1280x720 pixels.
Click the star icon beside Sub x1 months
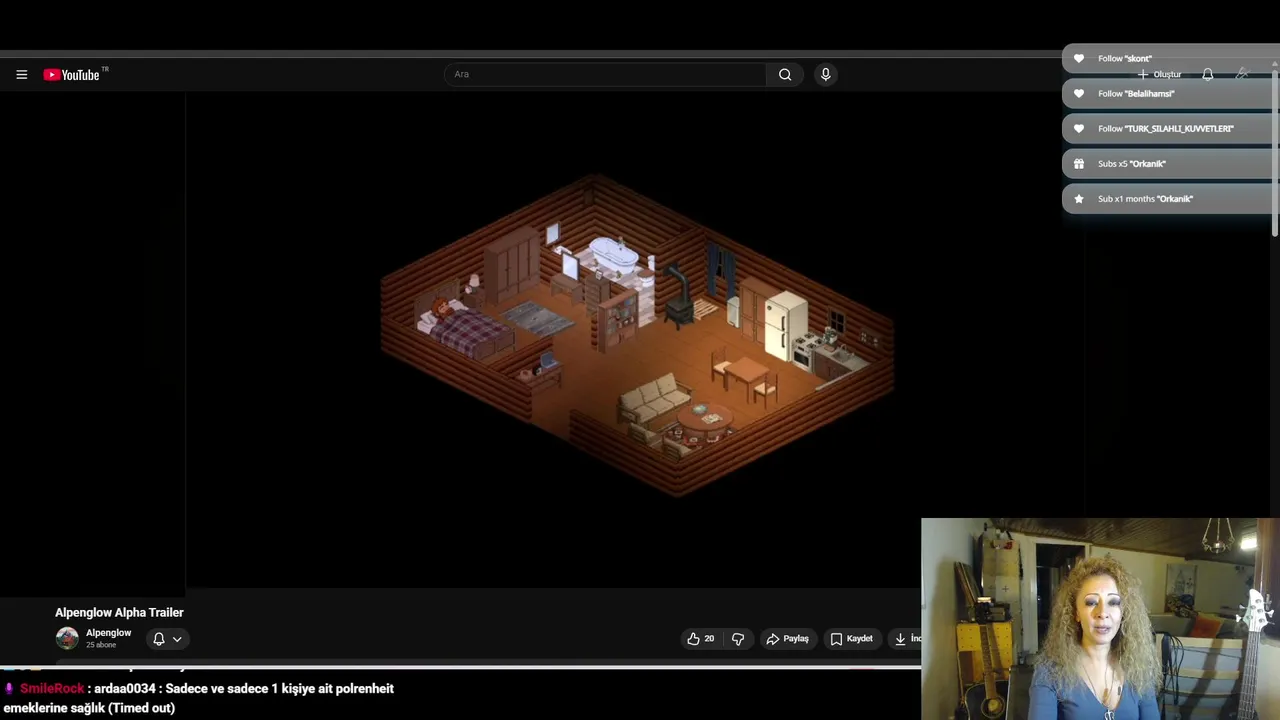(x=1078, y=199)
